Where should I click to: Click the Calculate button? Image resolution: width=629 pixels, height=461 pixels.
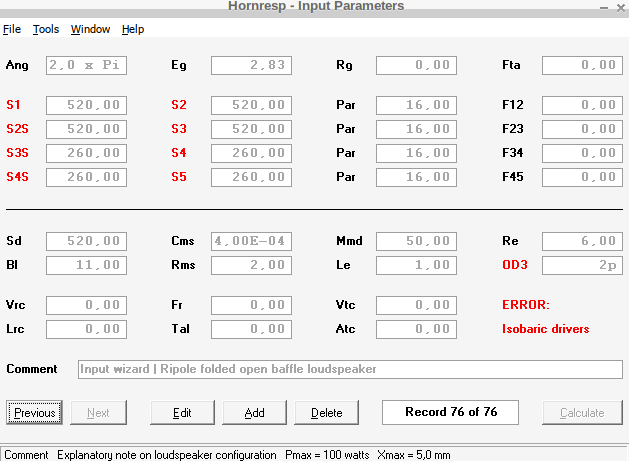[x=582, y=412]
